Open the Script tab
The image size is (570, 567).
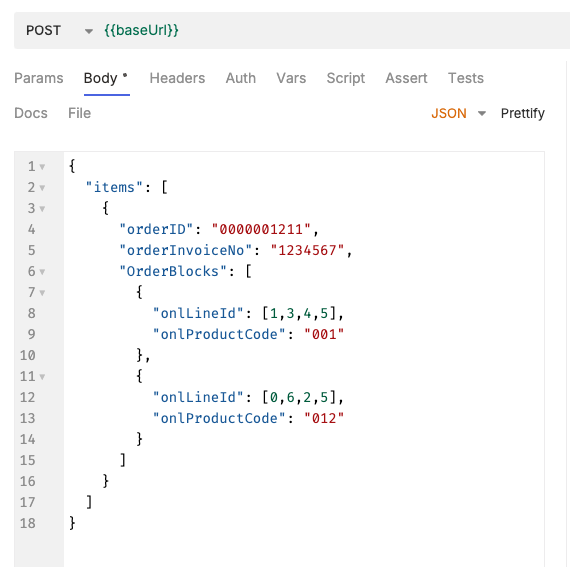(x=346, y=78)
